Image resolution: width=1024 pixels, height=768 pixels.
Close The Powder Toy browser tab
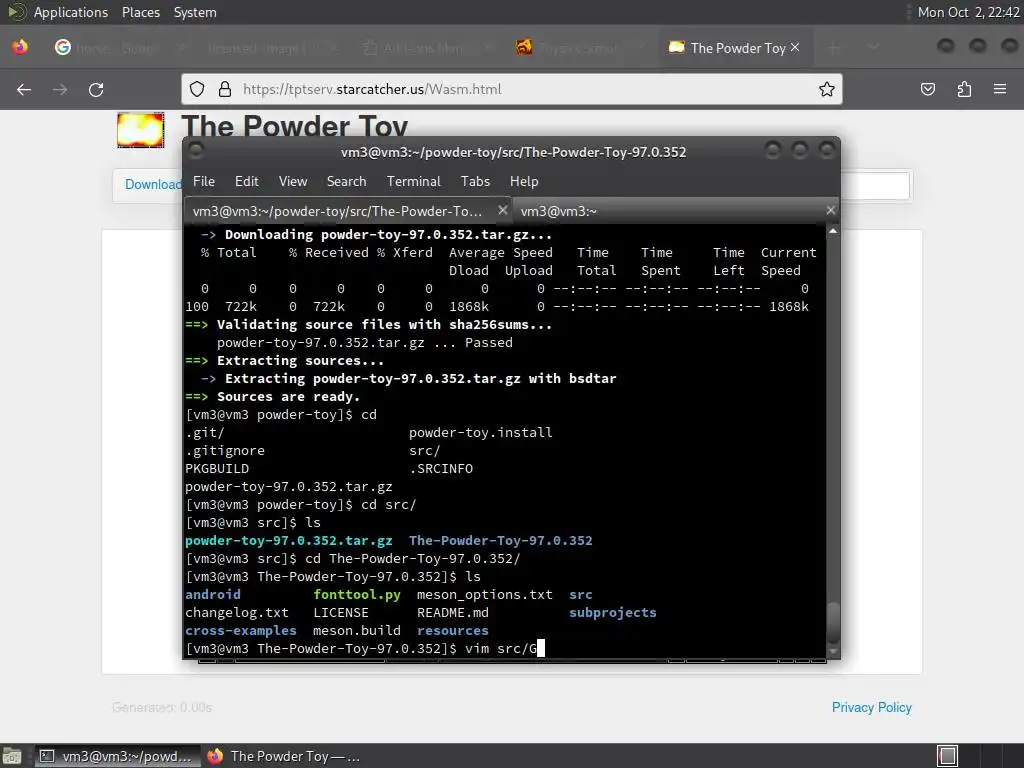coord(795,47)
